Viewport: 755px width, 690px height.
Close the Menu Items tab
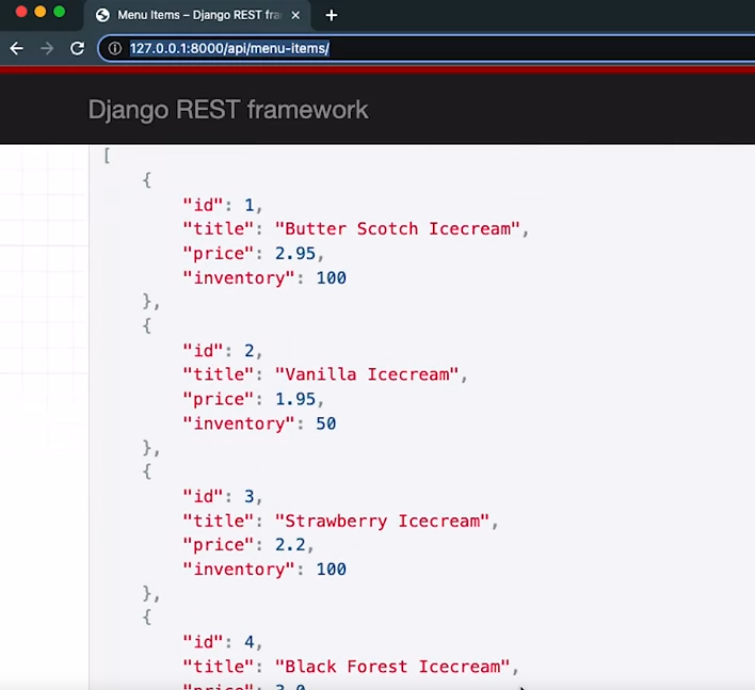[295, 15]
